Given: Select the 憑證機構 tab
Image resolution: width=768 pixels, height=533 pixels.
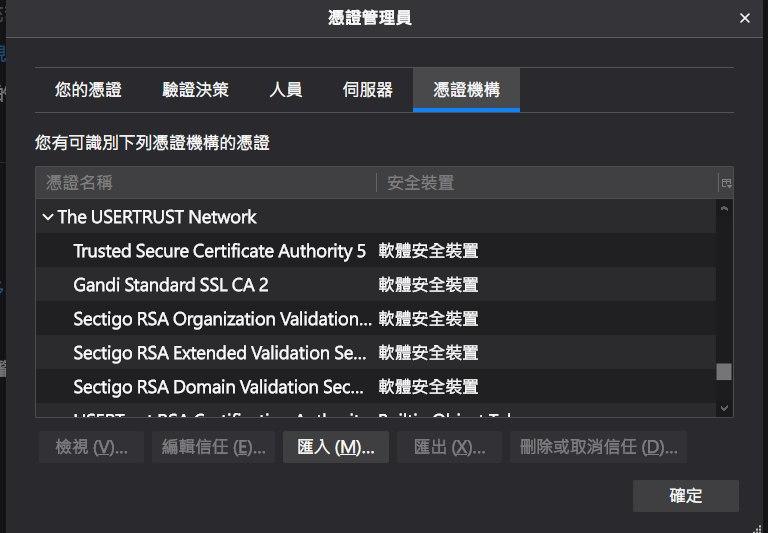Looking at the screenshot, I should coord(466,90).
